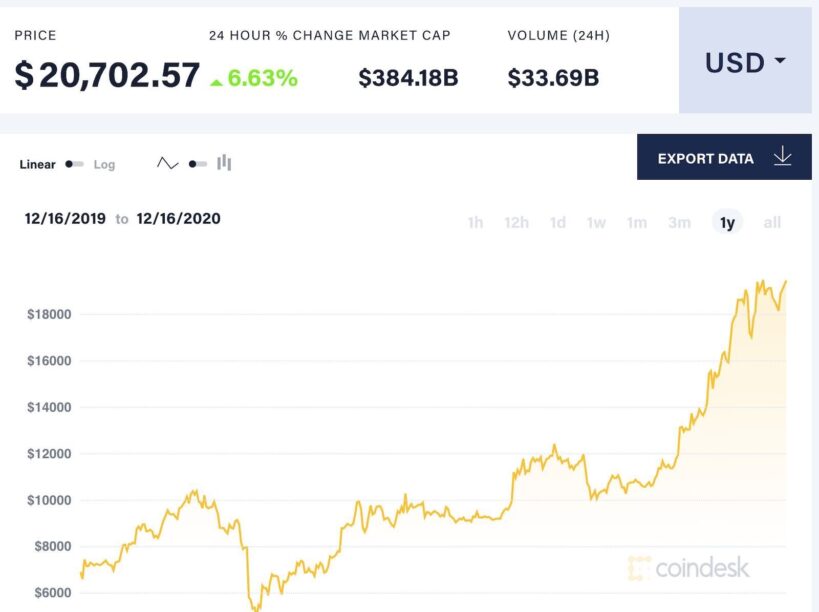Switch to the 1d range
Screen dimensions: 819x612
click(x=558, y=223)
